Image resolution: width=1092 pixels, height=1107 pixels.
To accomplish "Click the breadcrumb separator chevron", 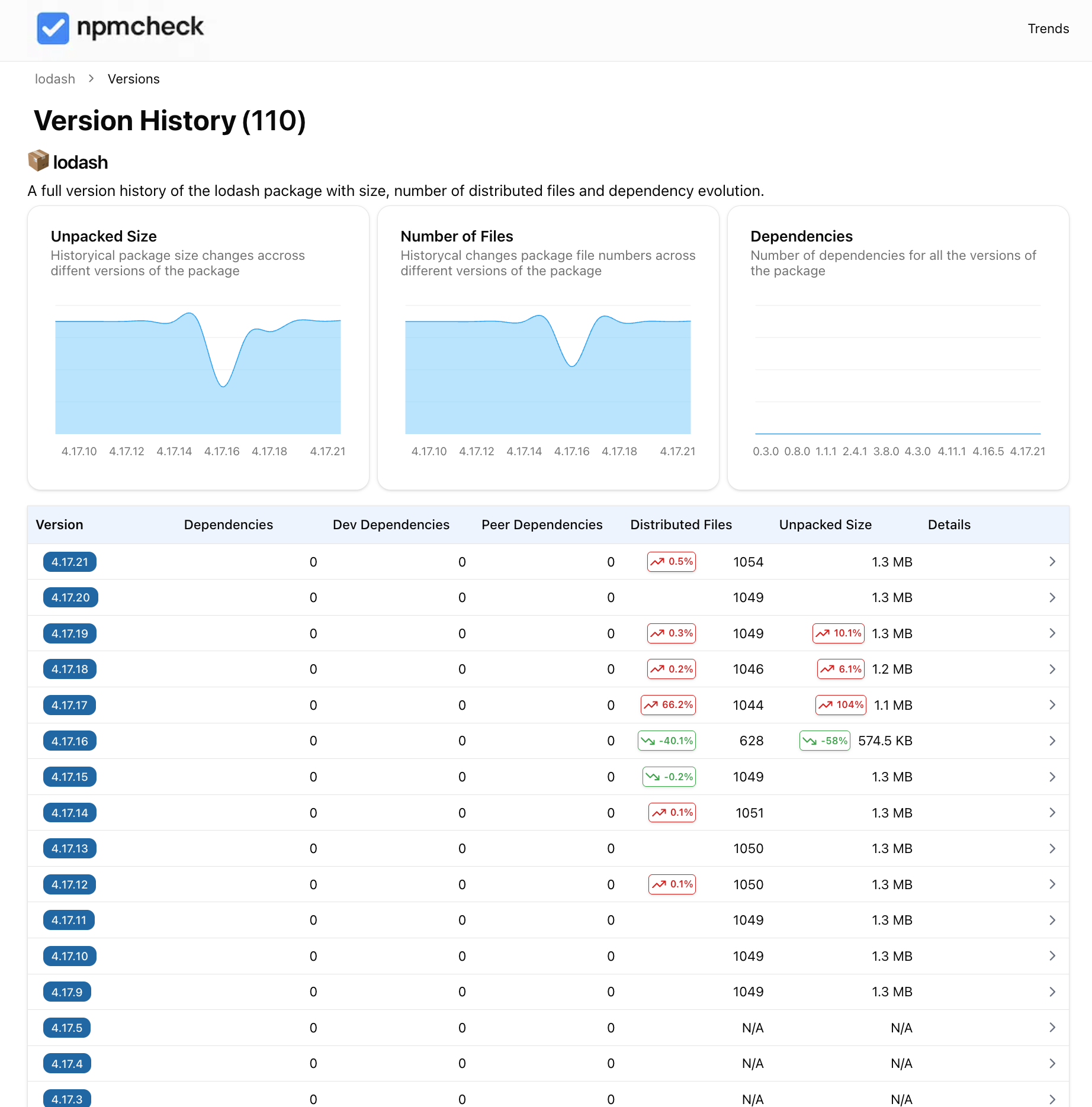I will tap(91, 78).
